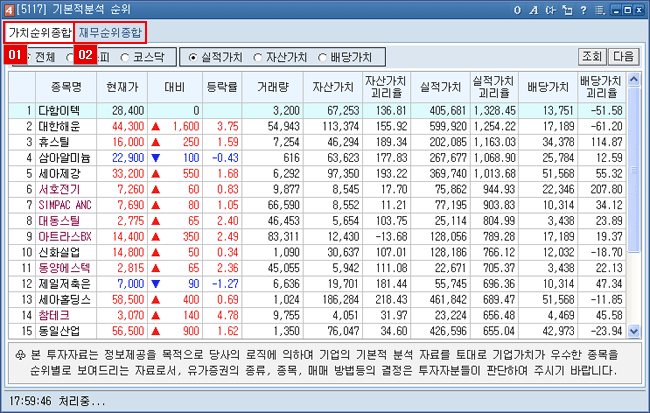The height and width of the screenshot is (413, 650).
Task: Click the app icon '4' in title bar
Action: click(9, 9)
